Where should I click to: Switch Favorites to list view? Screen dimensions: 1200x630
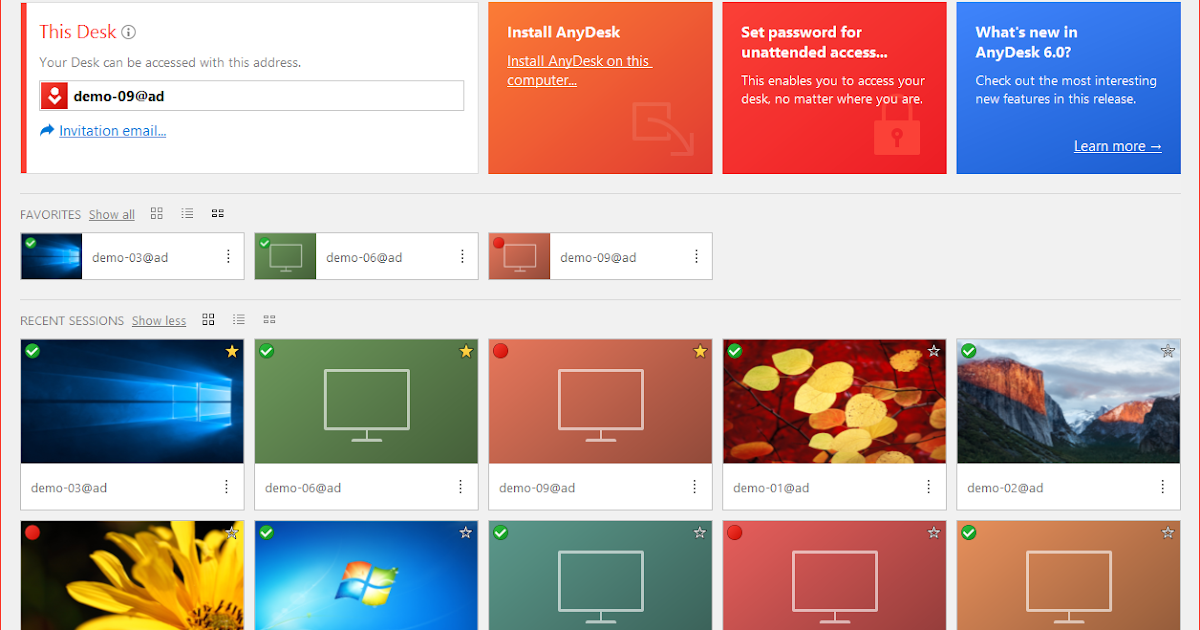pyautogui.click(x=187, y=213)
